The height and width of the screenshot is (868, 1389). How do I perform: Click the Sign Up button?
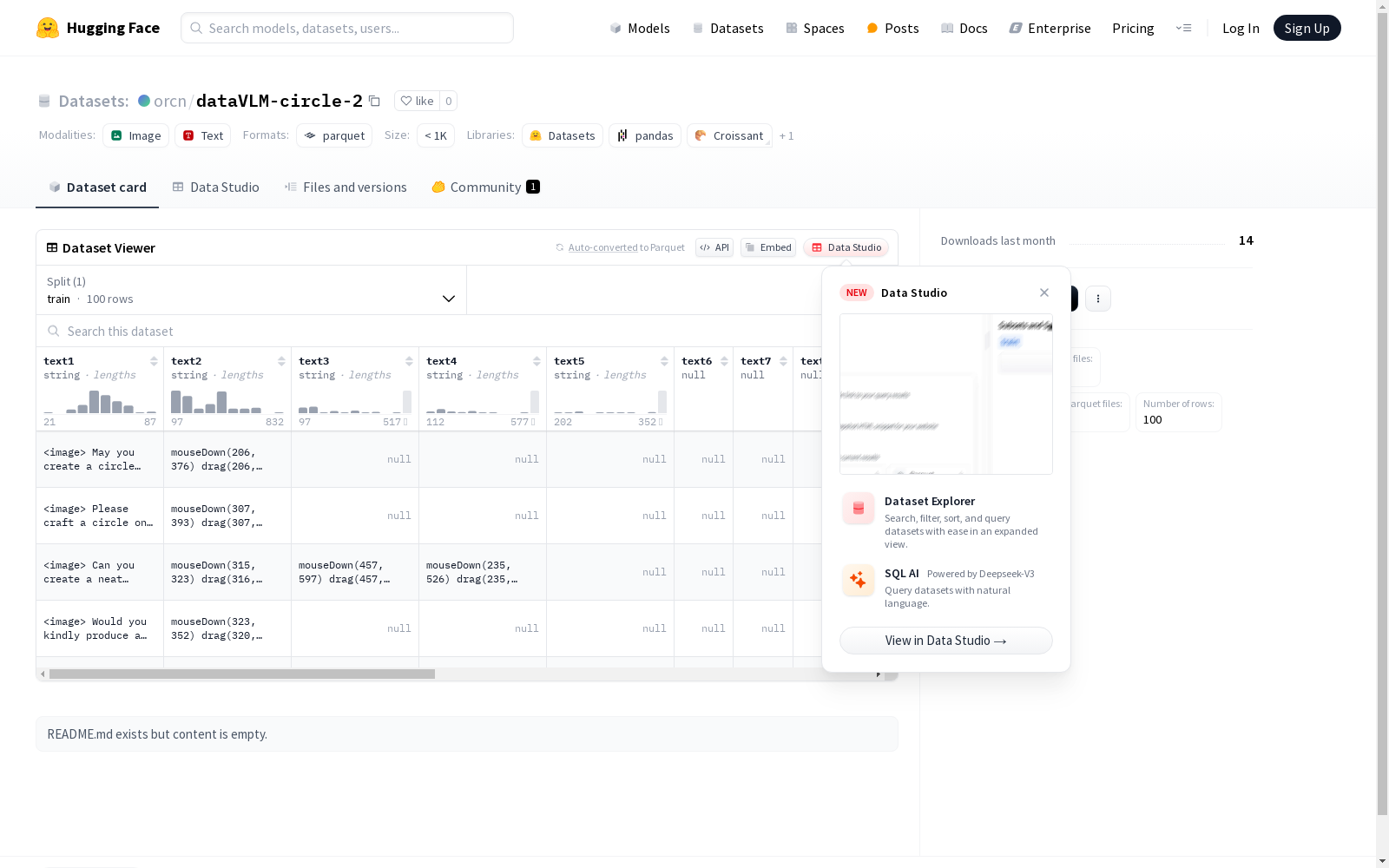click(x=1307, y=28)
